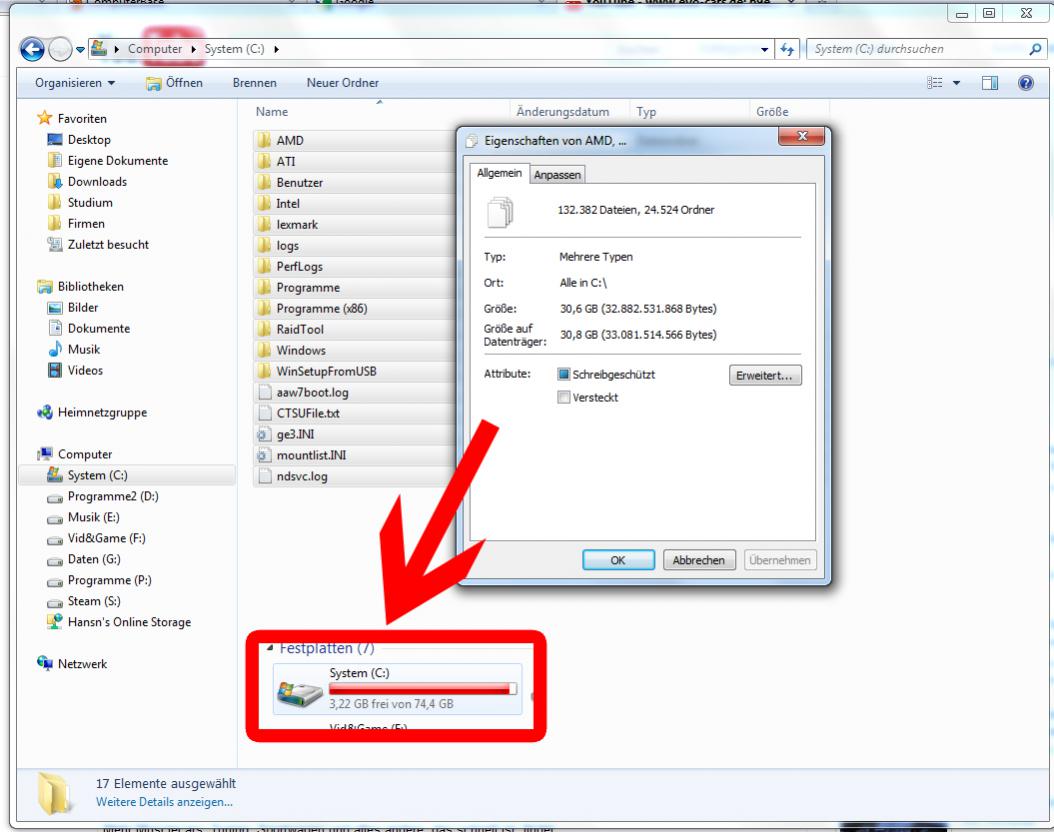Select Favoriten star icon in sidebar
Screen dimensions: 1054x832
click(44, 118)
